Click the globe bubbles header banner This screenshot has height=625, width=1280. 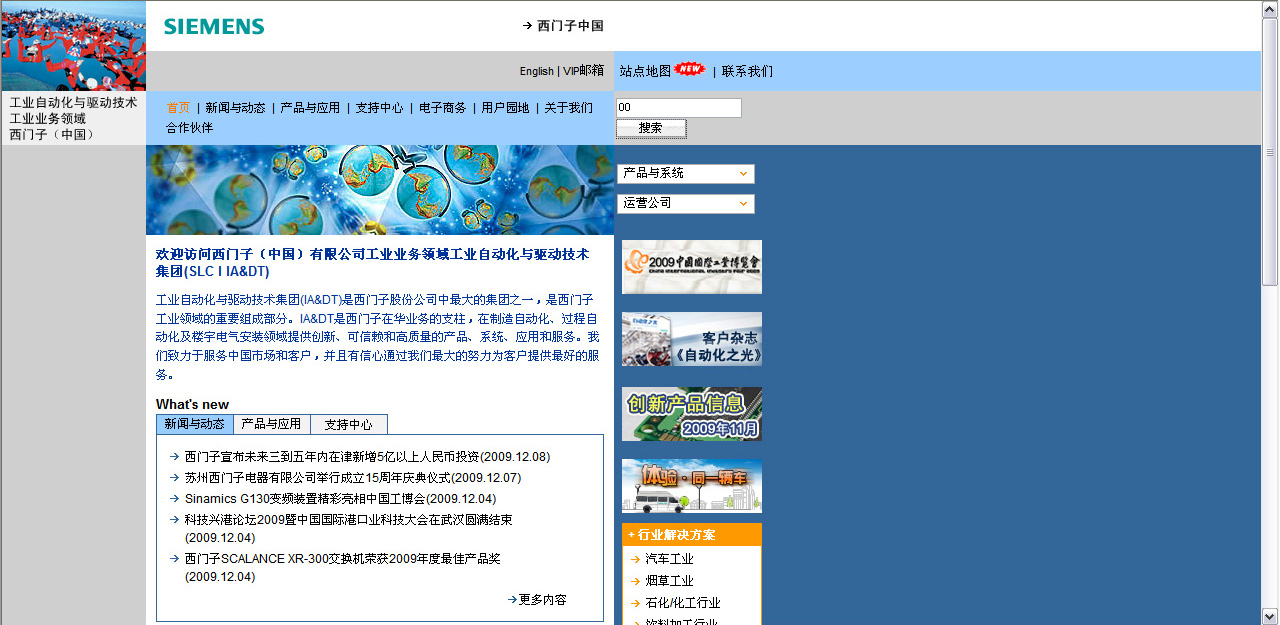click(380, 190)
